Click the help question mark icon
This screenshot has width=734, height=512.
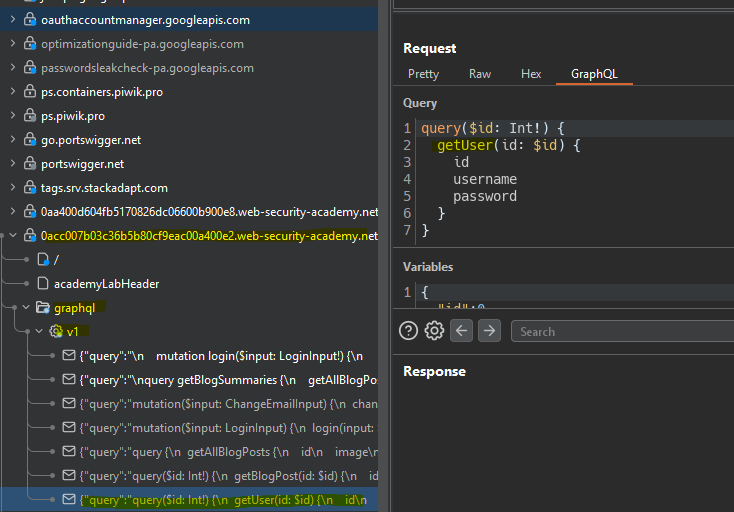408,331
